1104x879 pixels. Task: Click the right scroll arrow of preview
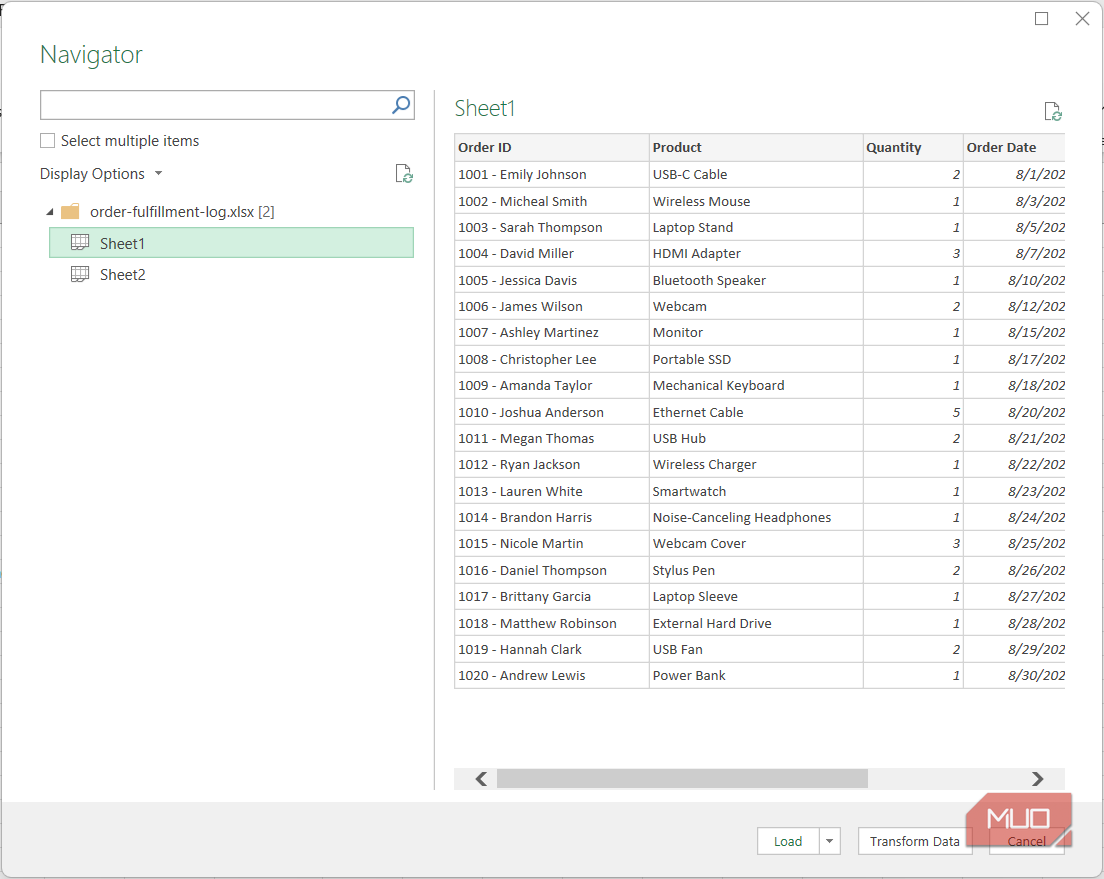coord(1037,778)
